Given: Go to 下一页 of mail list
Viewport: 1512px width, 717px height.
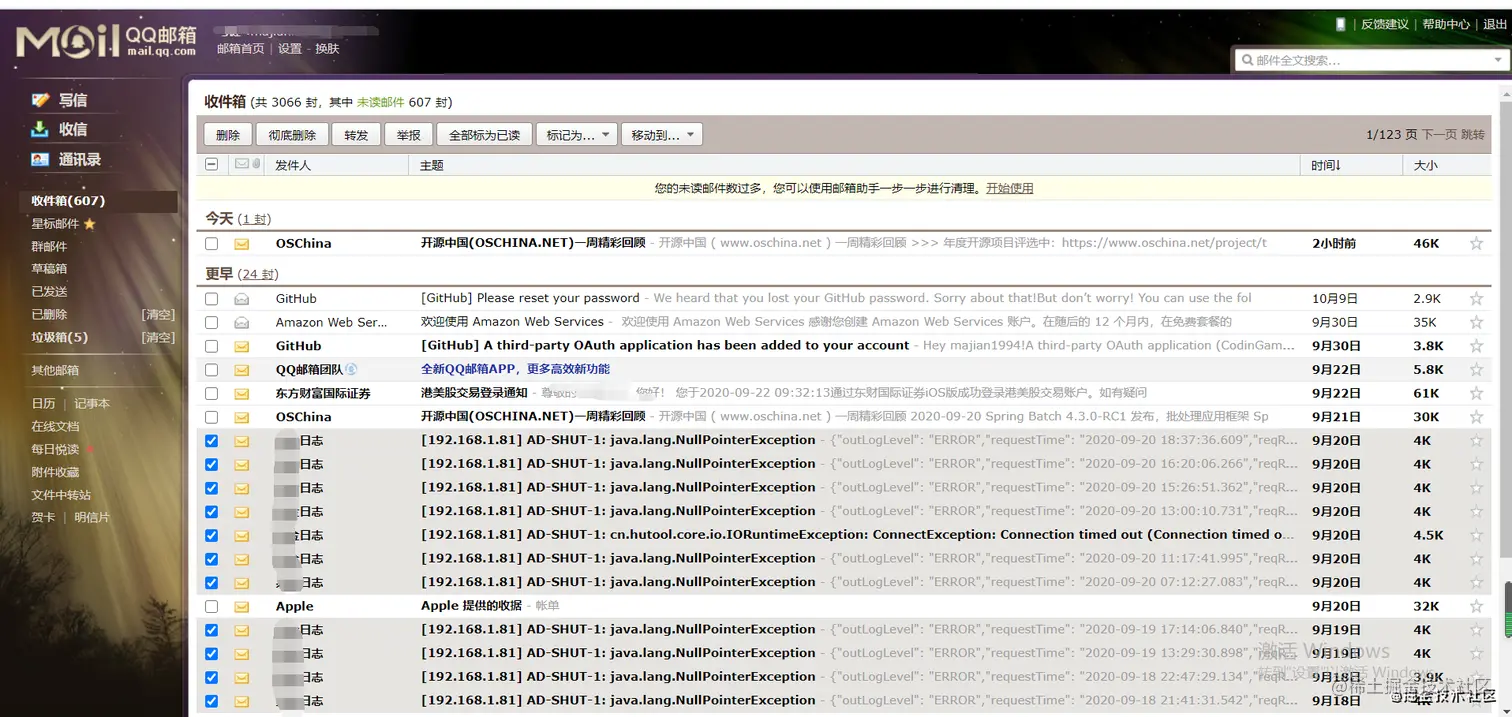Looking at the screenshot, I should [x=1439, y=134].
